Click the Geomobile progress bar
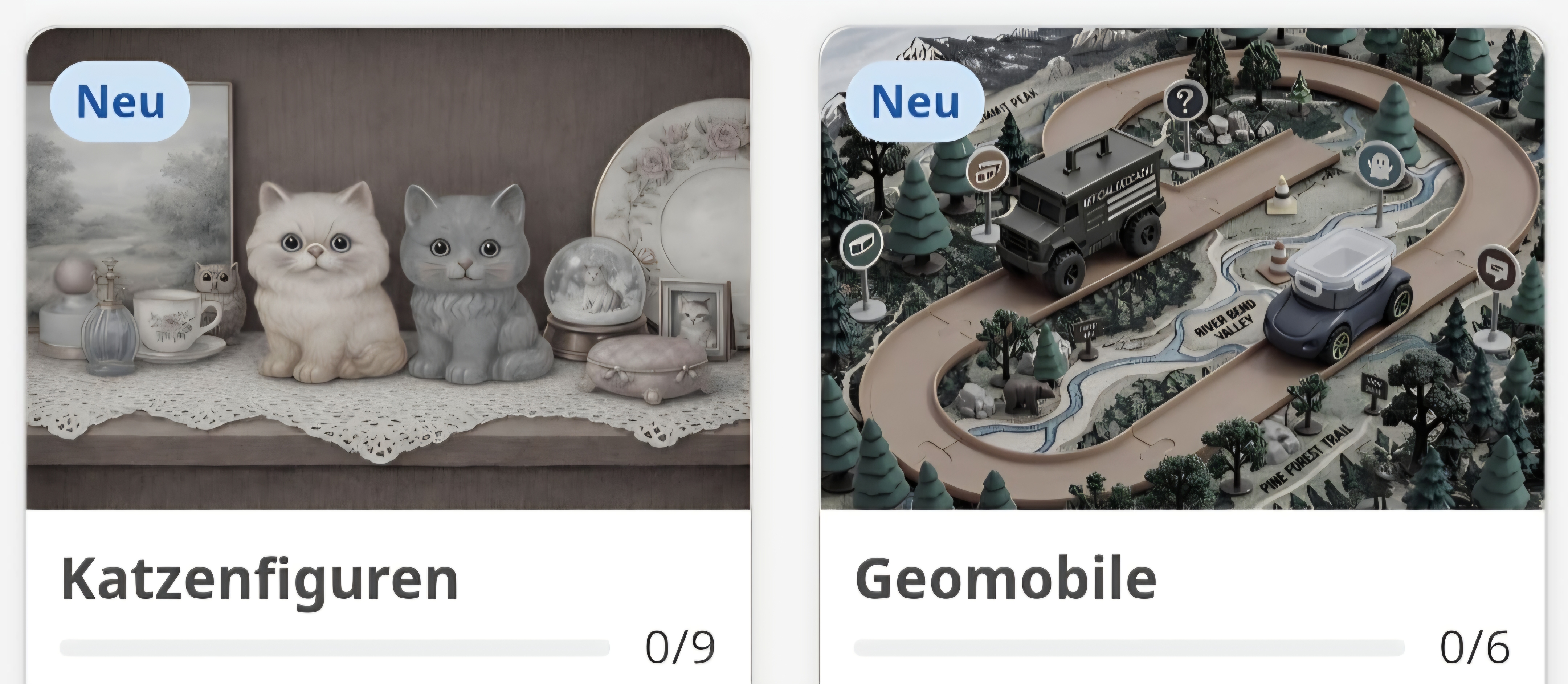This screenshot has height=684, width=1568. coord(1129,647)
